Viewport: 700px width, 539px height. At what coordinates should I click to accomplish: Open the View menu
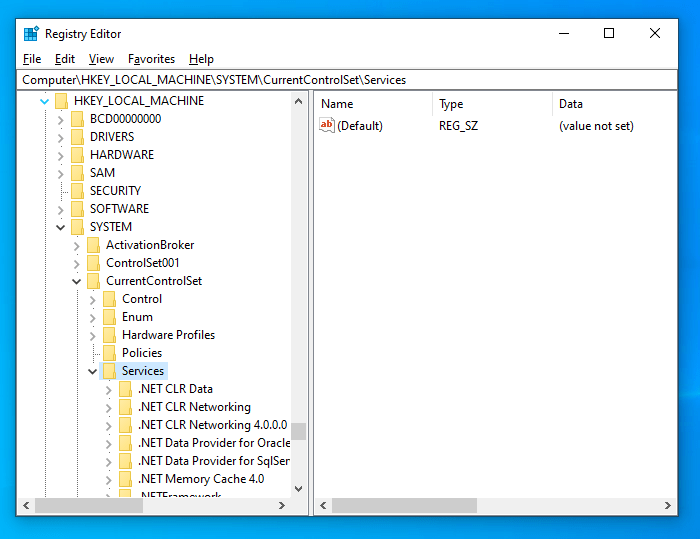pyautogui.click(x=101, y=59)
